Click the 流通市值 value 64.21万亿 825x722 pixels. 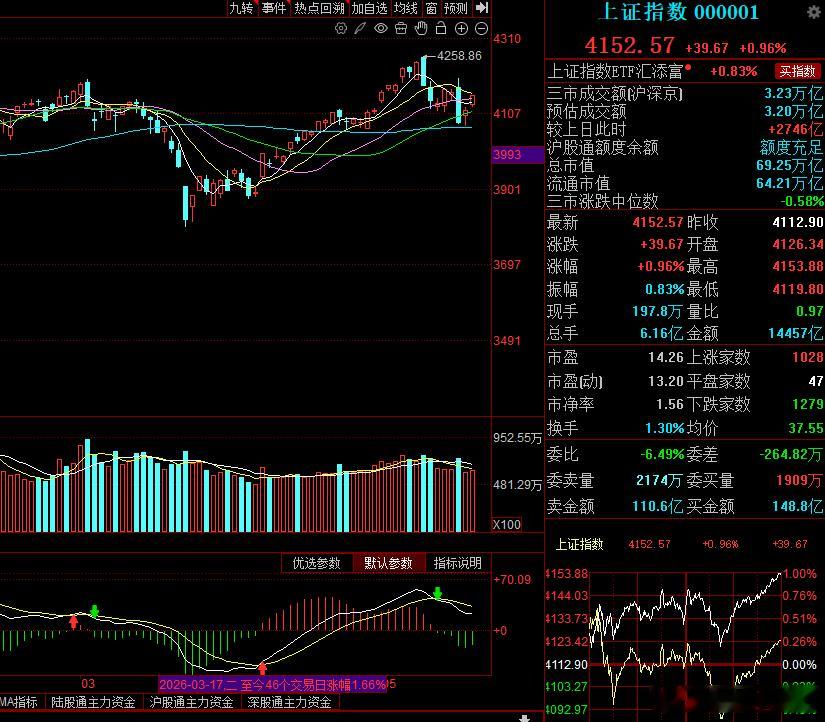[790, 183]
